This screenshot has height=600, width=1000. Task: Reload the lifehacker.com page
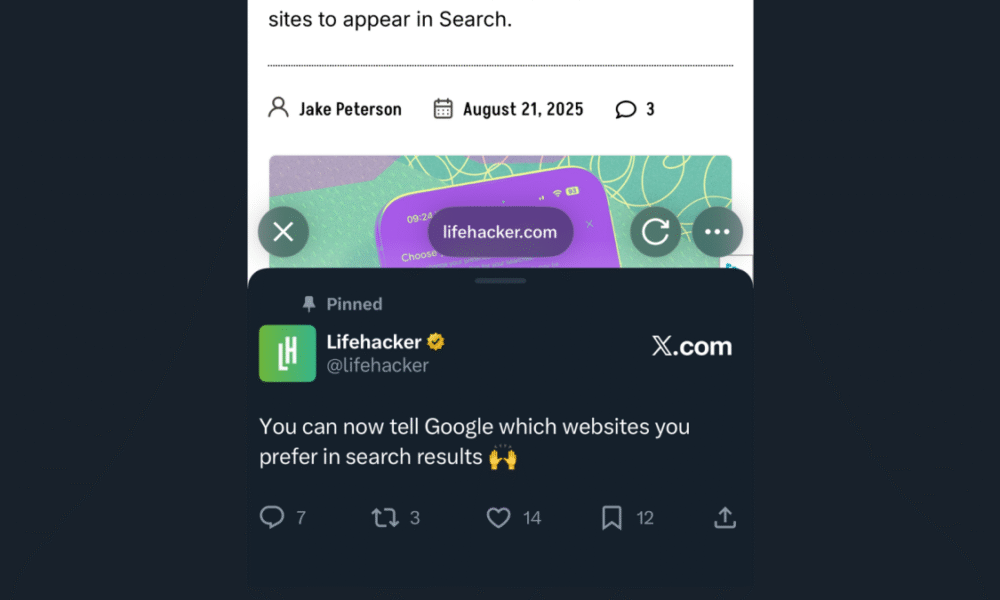click(655, 232)
